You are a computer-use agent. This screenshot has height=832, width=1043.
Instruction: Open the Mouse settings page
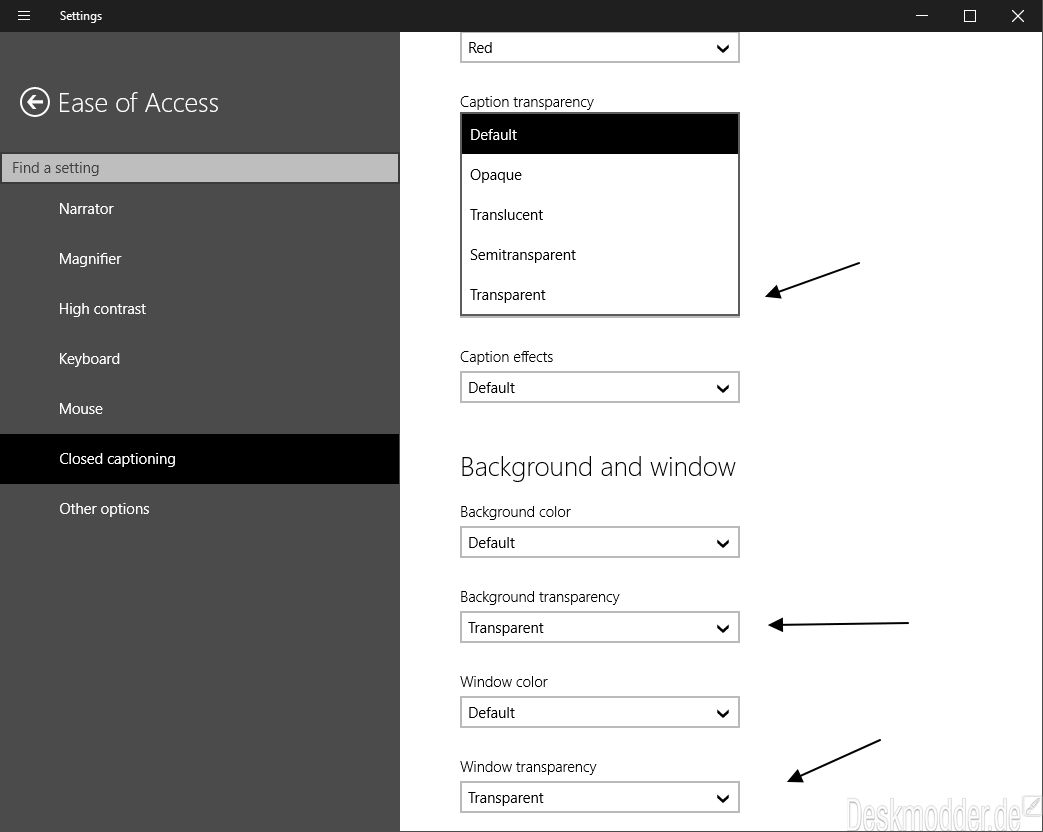click(x=200, y=408)
